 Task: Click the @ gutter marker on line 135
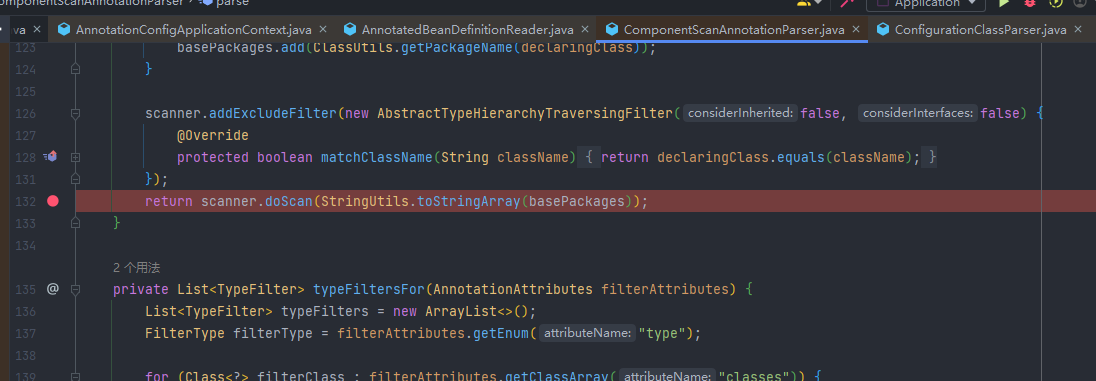[52, 289]
